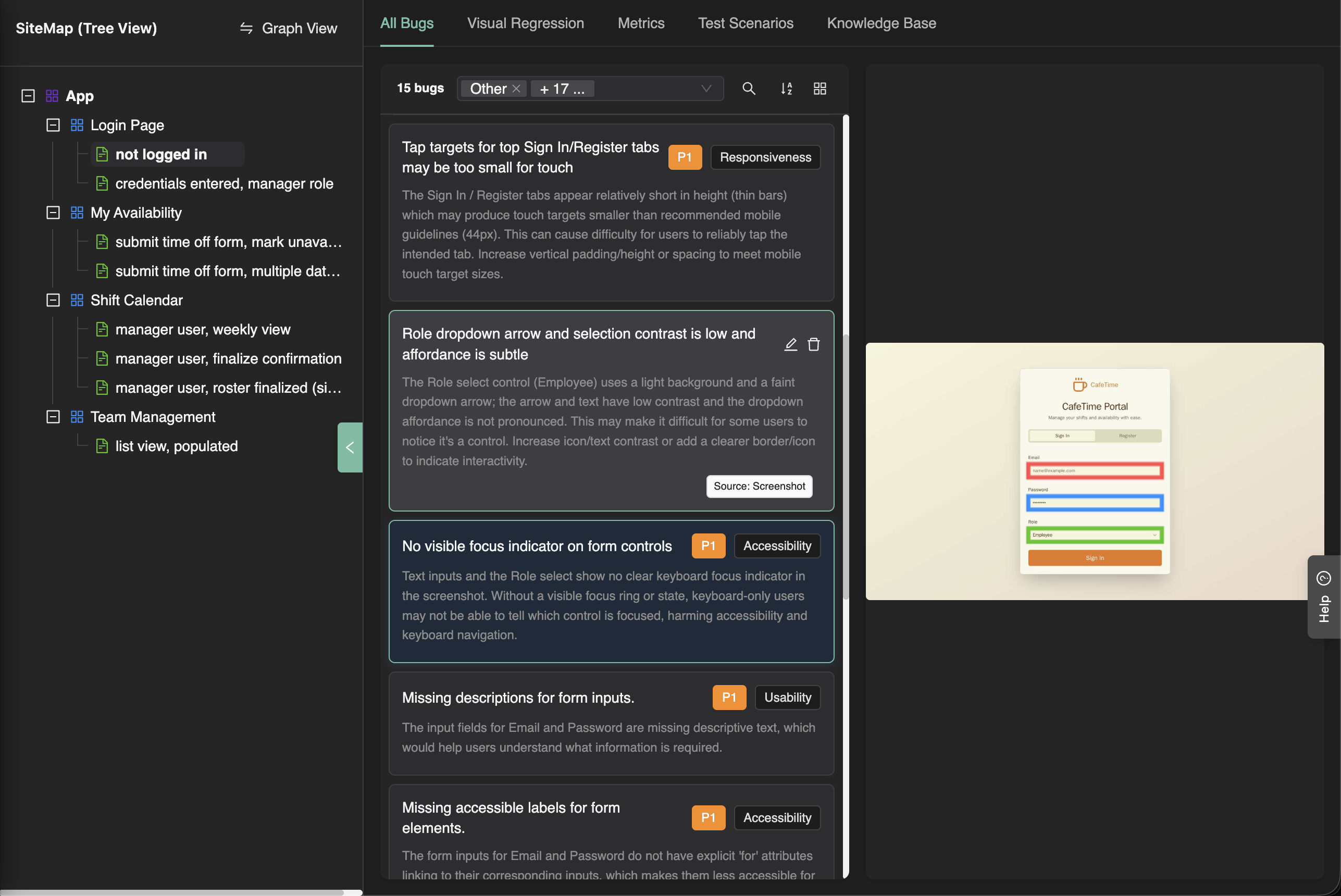Collapse the App root node
This screenshot has width=1341, height=896.
pyautogui.click(x=28, y=96)
